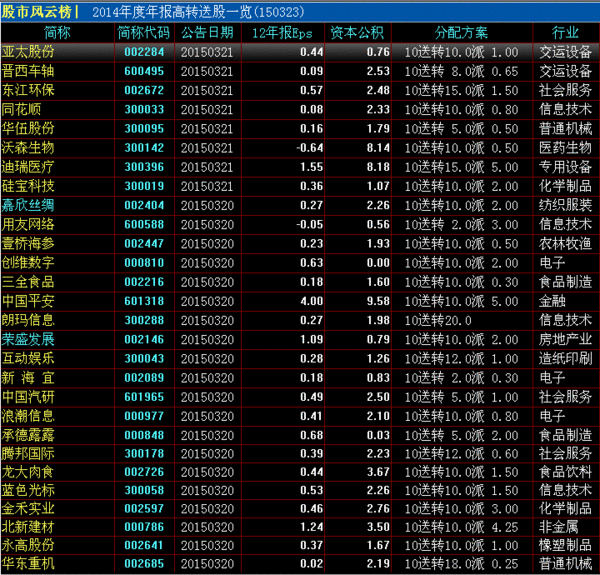Select stock name 沃森生物
Screen dimensions: 600x575
[28, 148]
